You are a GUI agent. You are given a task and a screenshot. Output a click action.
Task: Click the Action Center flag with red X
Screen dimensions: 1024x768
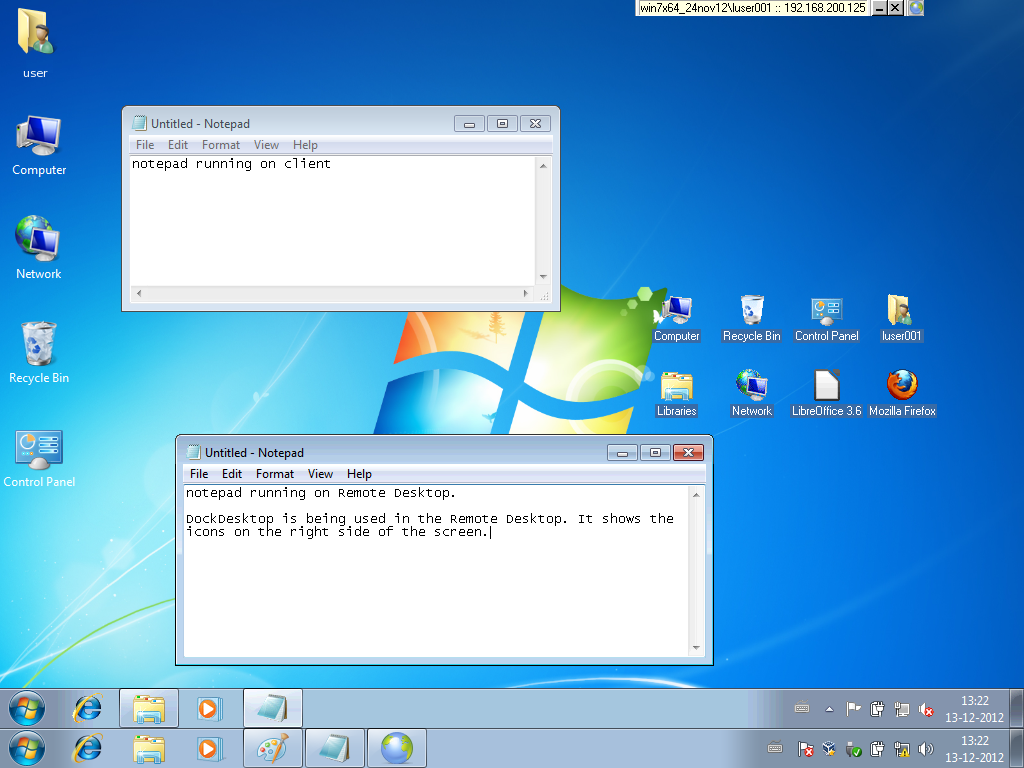point(805,748)
